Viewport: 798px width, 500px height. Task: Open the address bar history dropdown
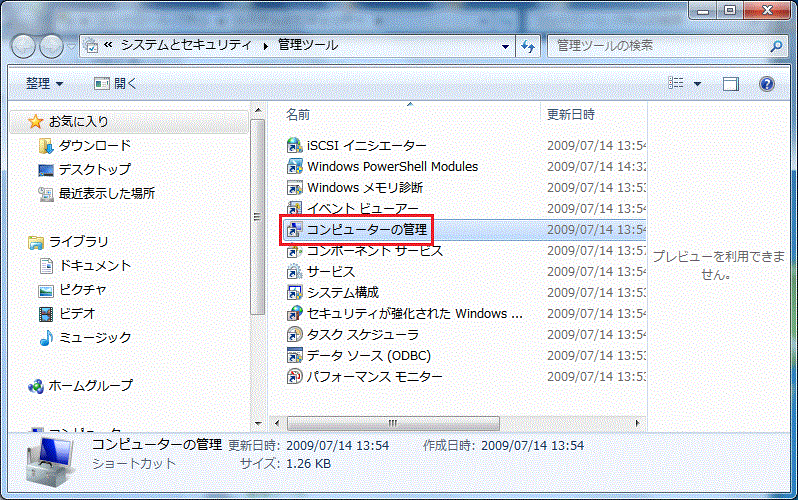click(x=505, y=46)
